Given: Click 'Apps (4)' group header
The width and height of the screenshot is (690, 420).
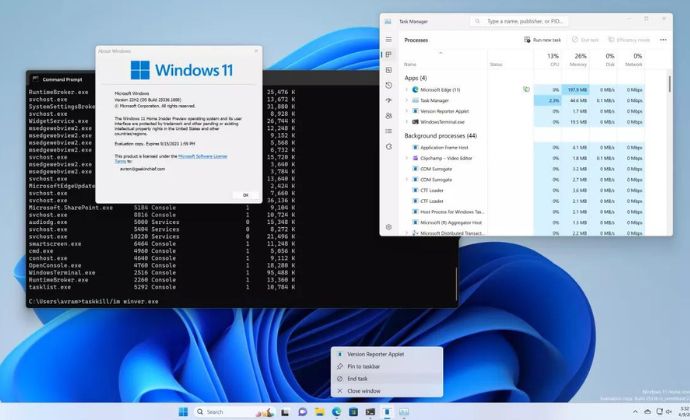Looking at the screenshot, I should coord(415,78).
